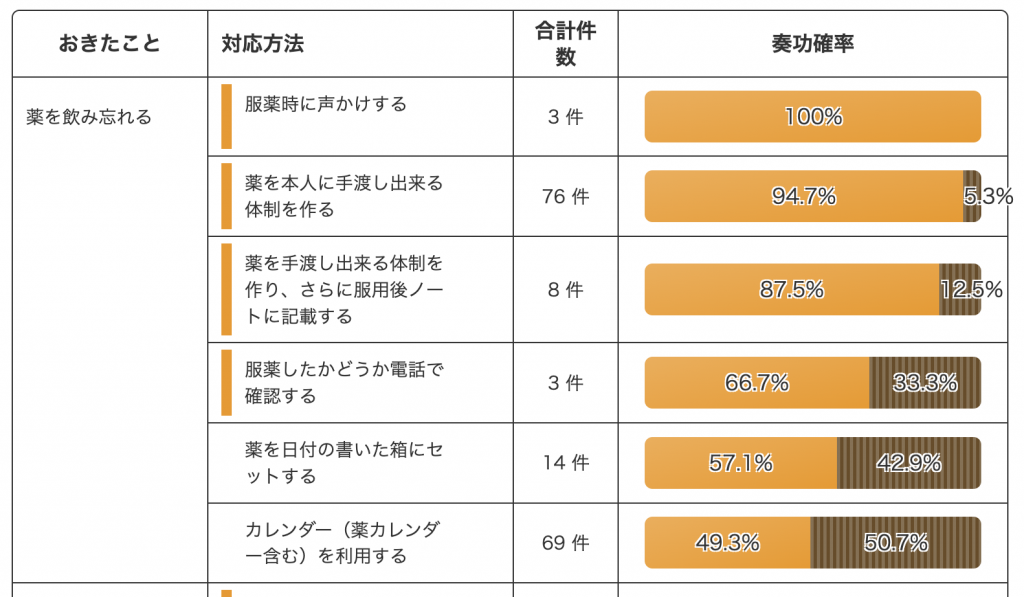The height and width of the screenshot is (597, 1024).
Task: Select the 49.3% orange bar segment
Action: click(x=728, y=543)
